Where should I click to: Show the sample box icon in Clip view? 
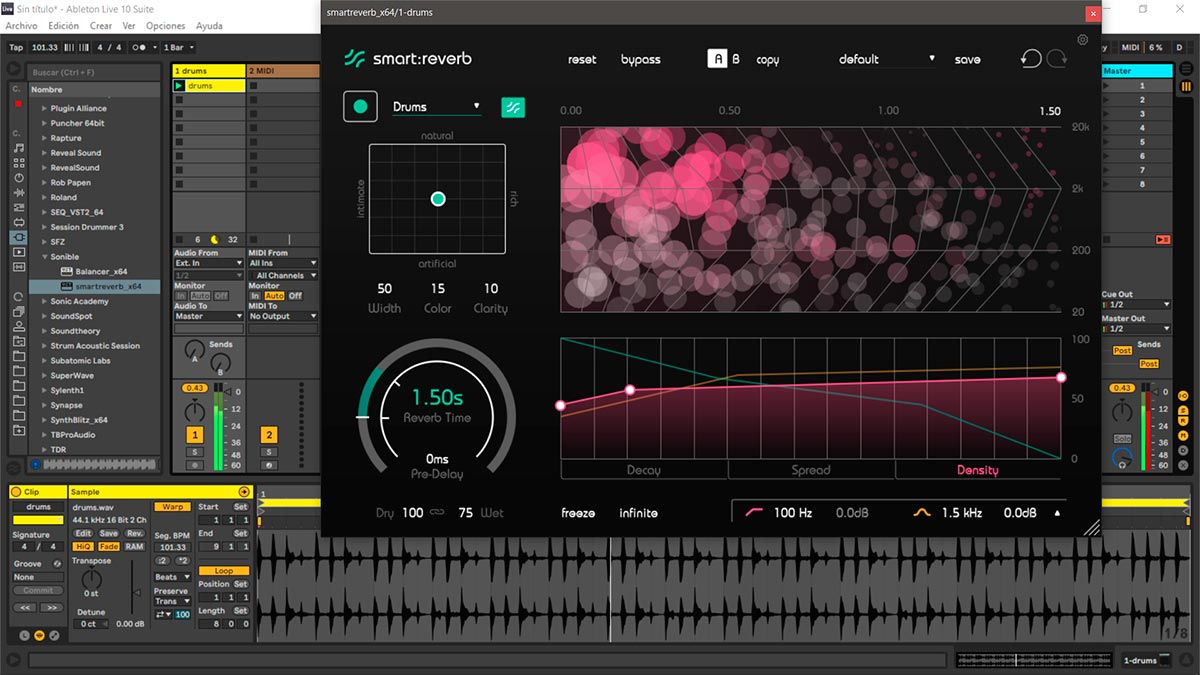click(39, 635)
